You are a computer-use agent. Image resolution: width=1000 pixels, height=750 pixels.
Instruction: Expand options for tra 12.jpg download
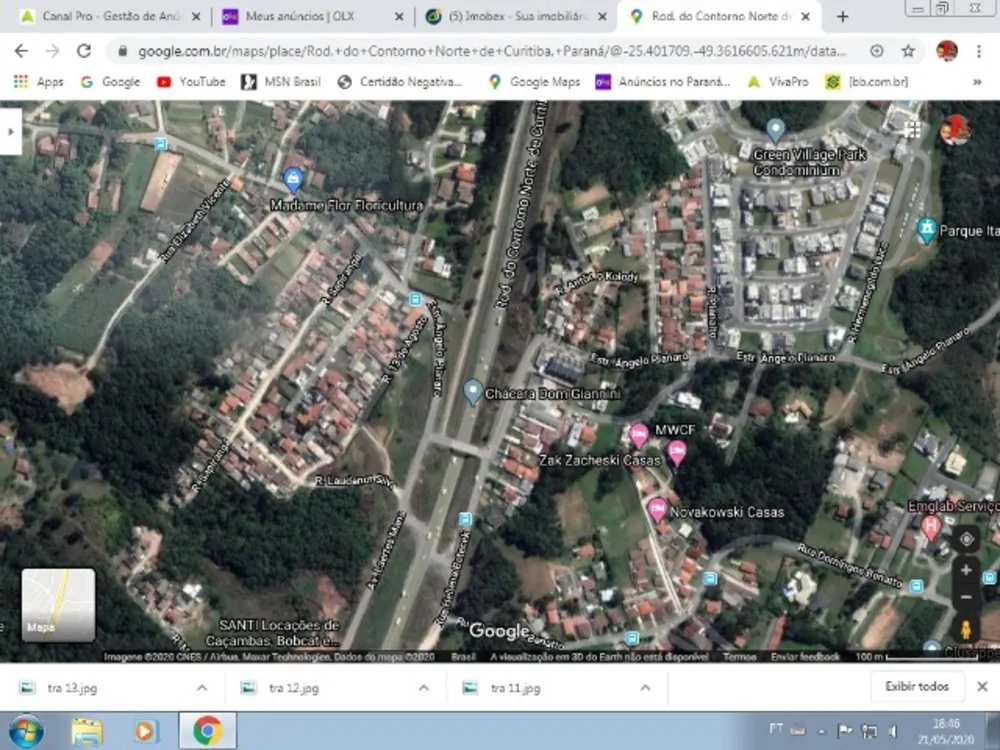coord(423,688)
